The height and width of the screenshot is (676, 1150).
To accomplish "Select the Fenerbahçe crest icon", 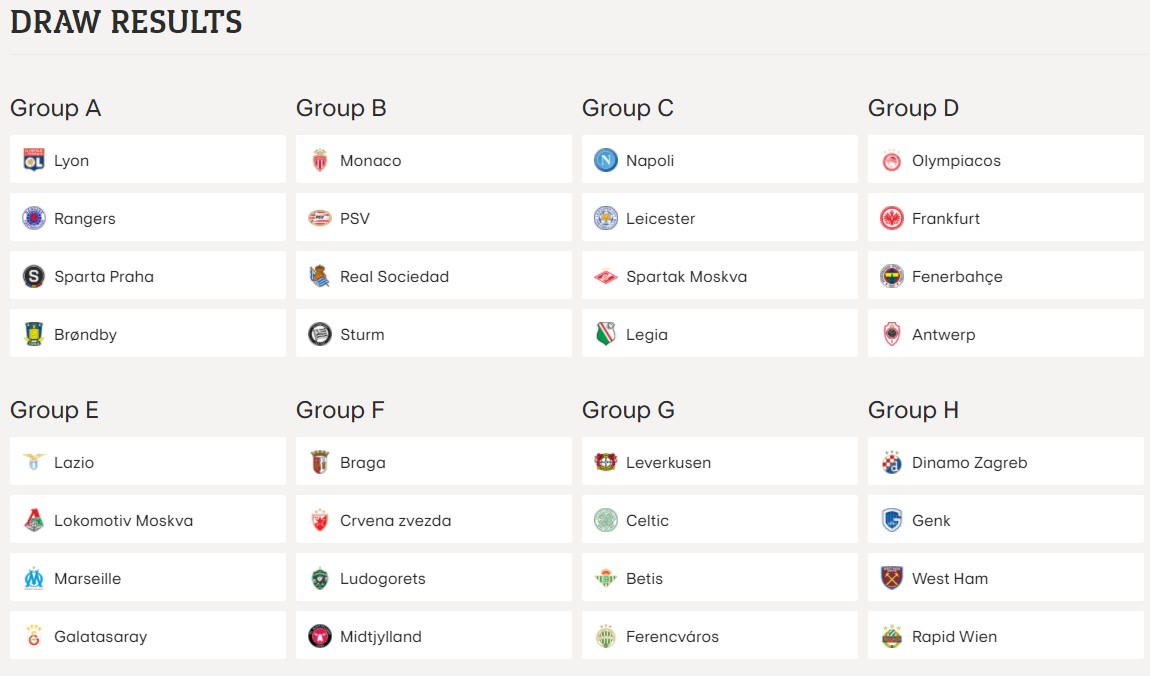I will 892,276.
